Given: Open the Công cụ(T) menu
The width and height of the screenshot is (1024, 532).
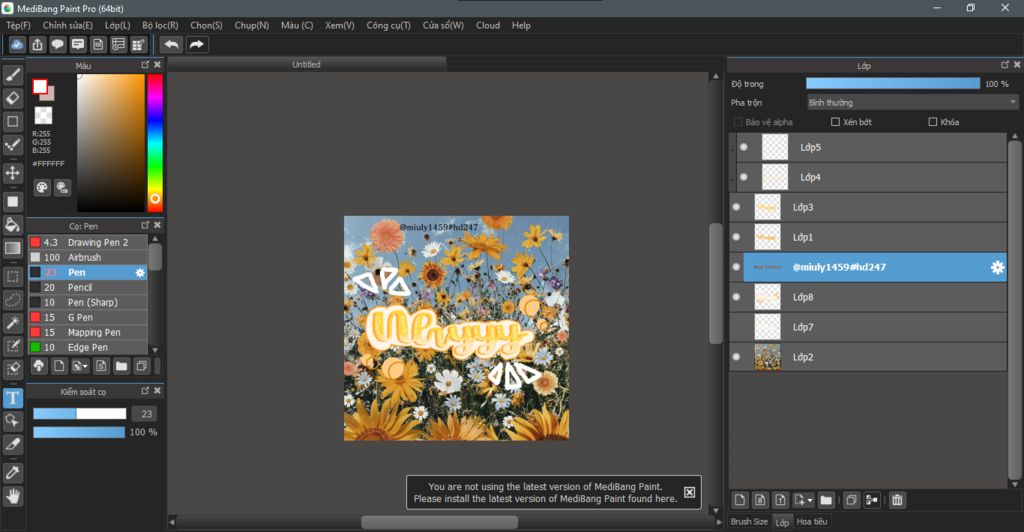Looking at the screenshot, I should (x=388, y=25).
